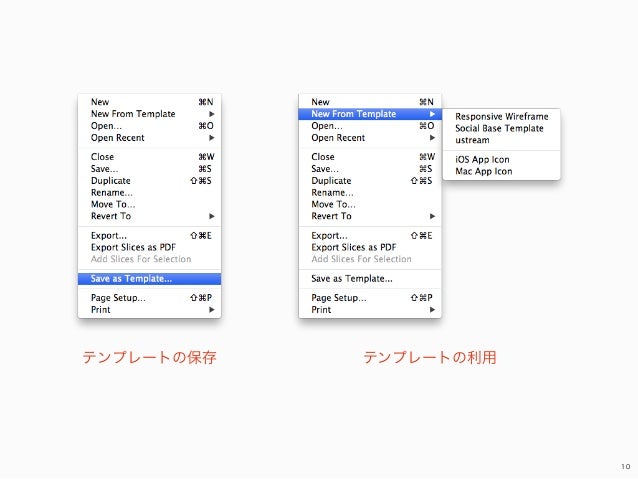Choose Rename... in the right menu

[x=370, y=192]
